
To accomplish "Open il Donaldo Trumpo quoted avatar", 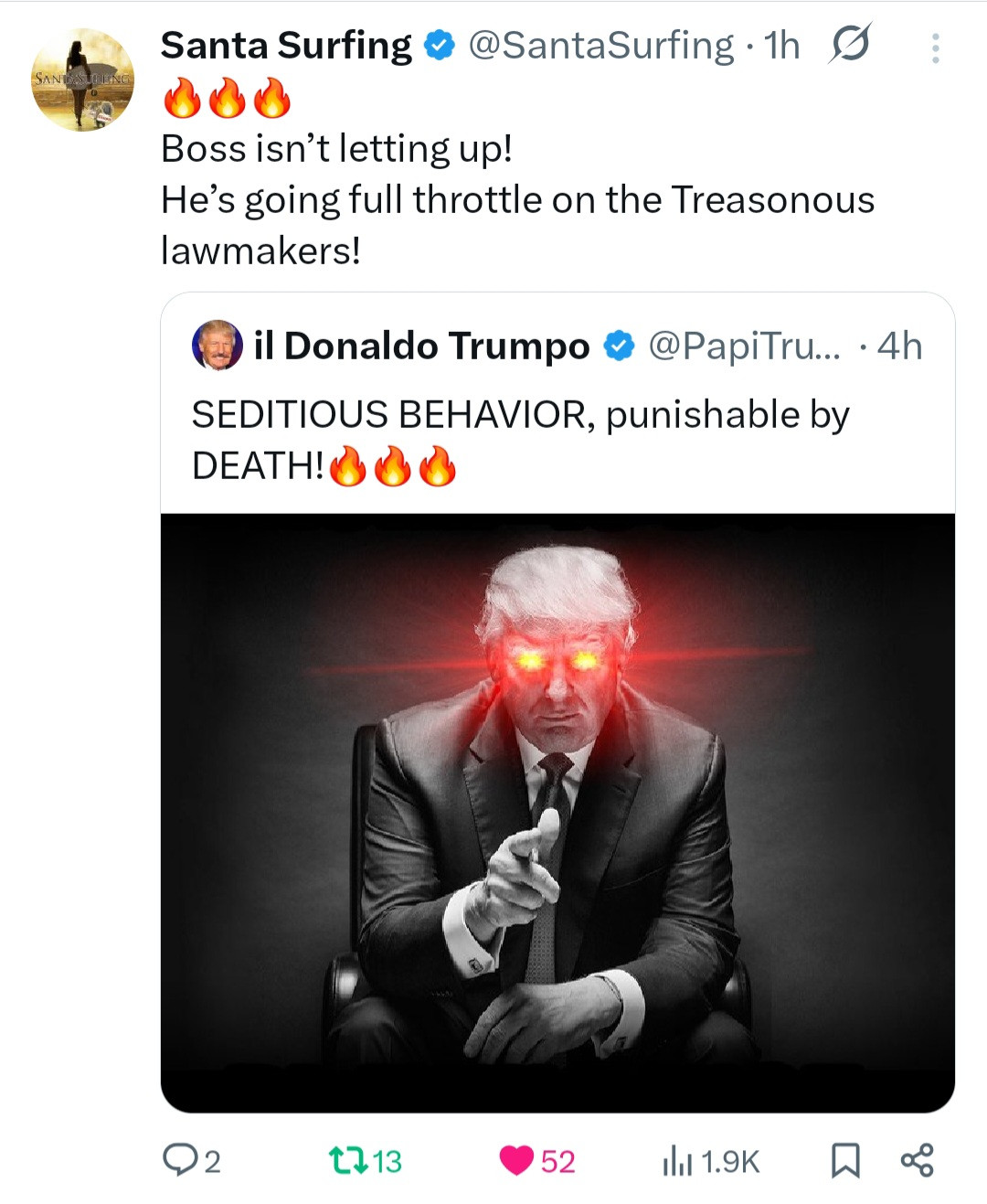I will click(x=218, y=346).
